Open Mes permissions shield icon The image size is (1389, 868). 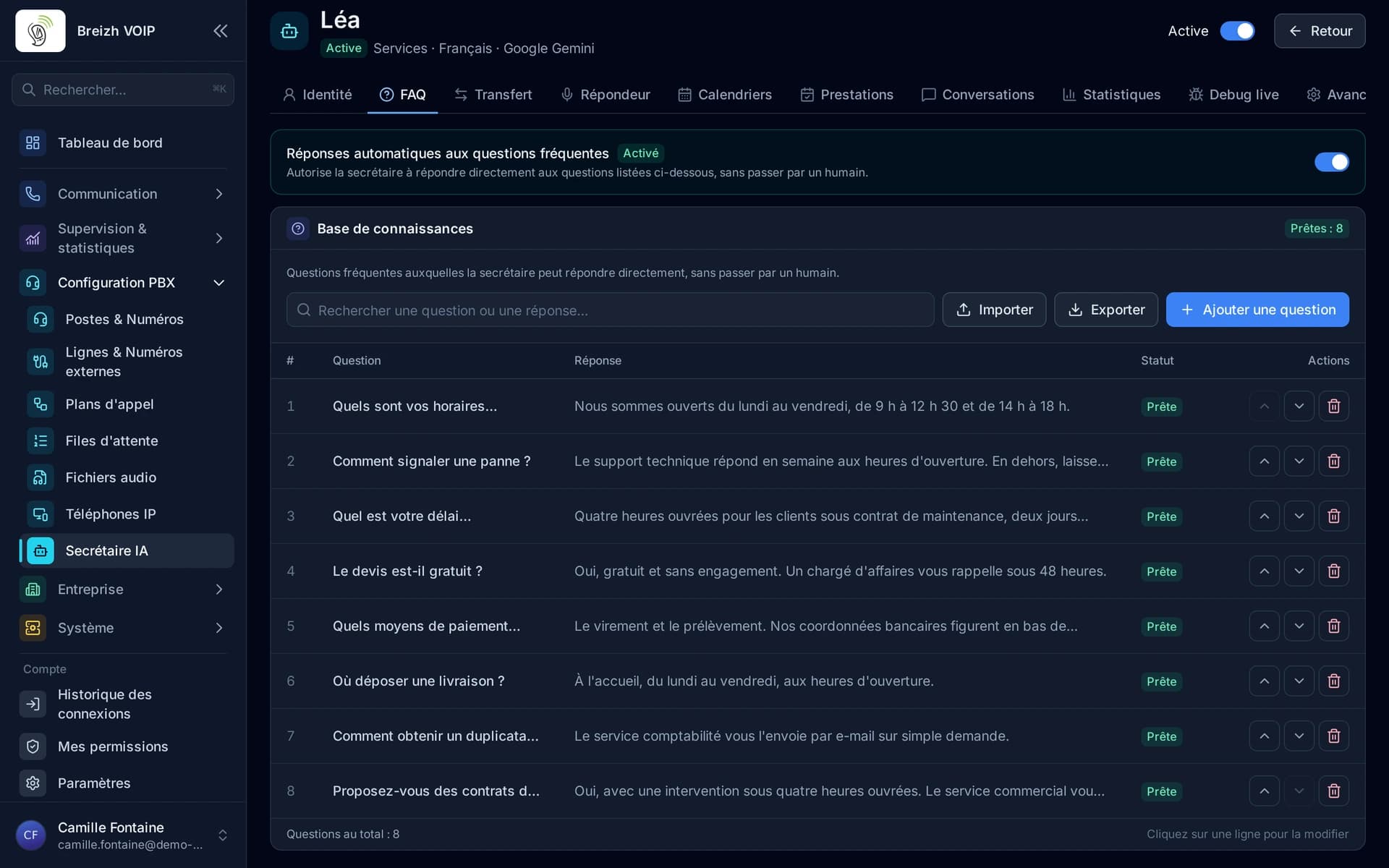pyautogui.click(x=33, y=746)
